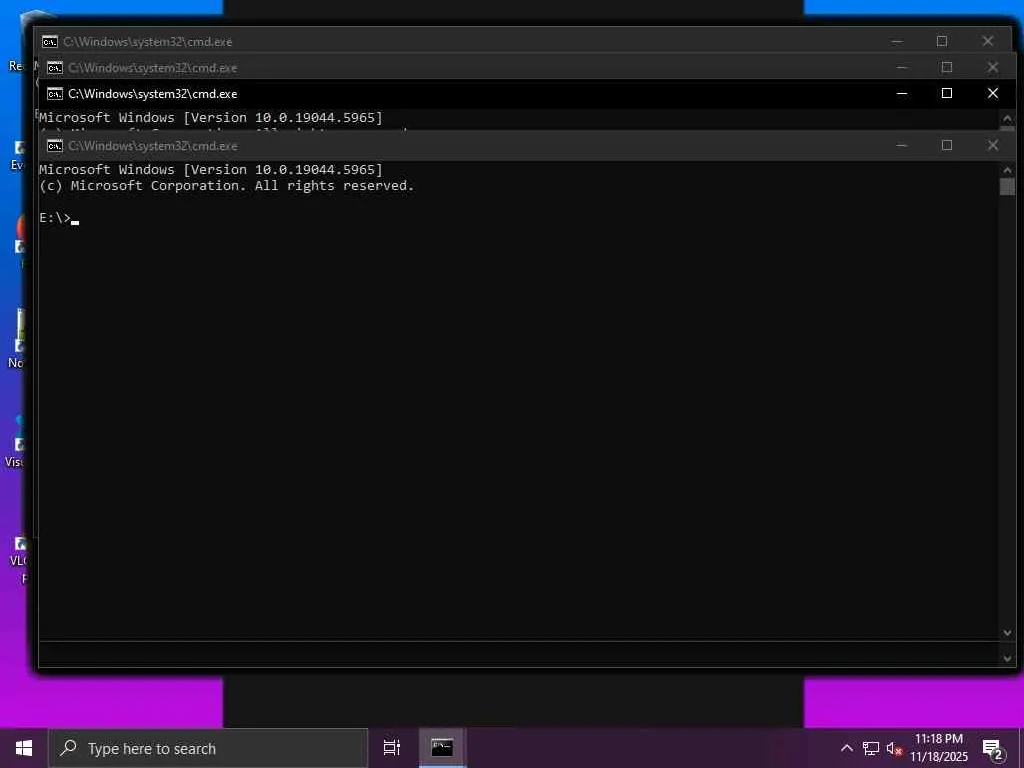Image resolution: width=1024 pixels, height=768 pixels.
Task: Open the notification center with 2 alerts
Action: (993, 749)
